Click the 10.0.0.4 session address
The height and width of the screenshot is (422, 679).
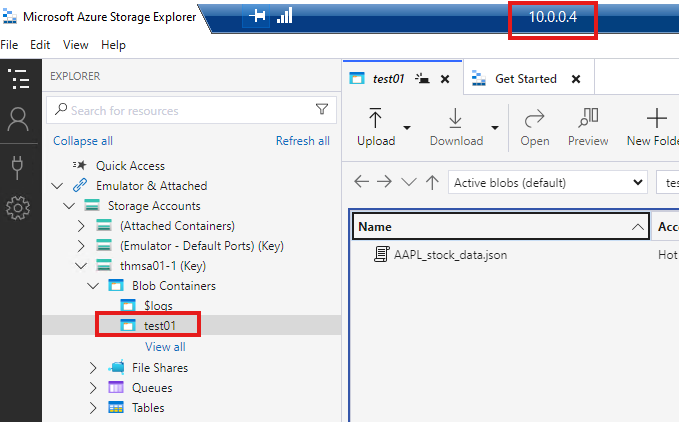[x=553, y=17]
